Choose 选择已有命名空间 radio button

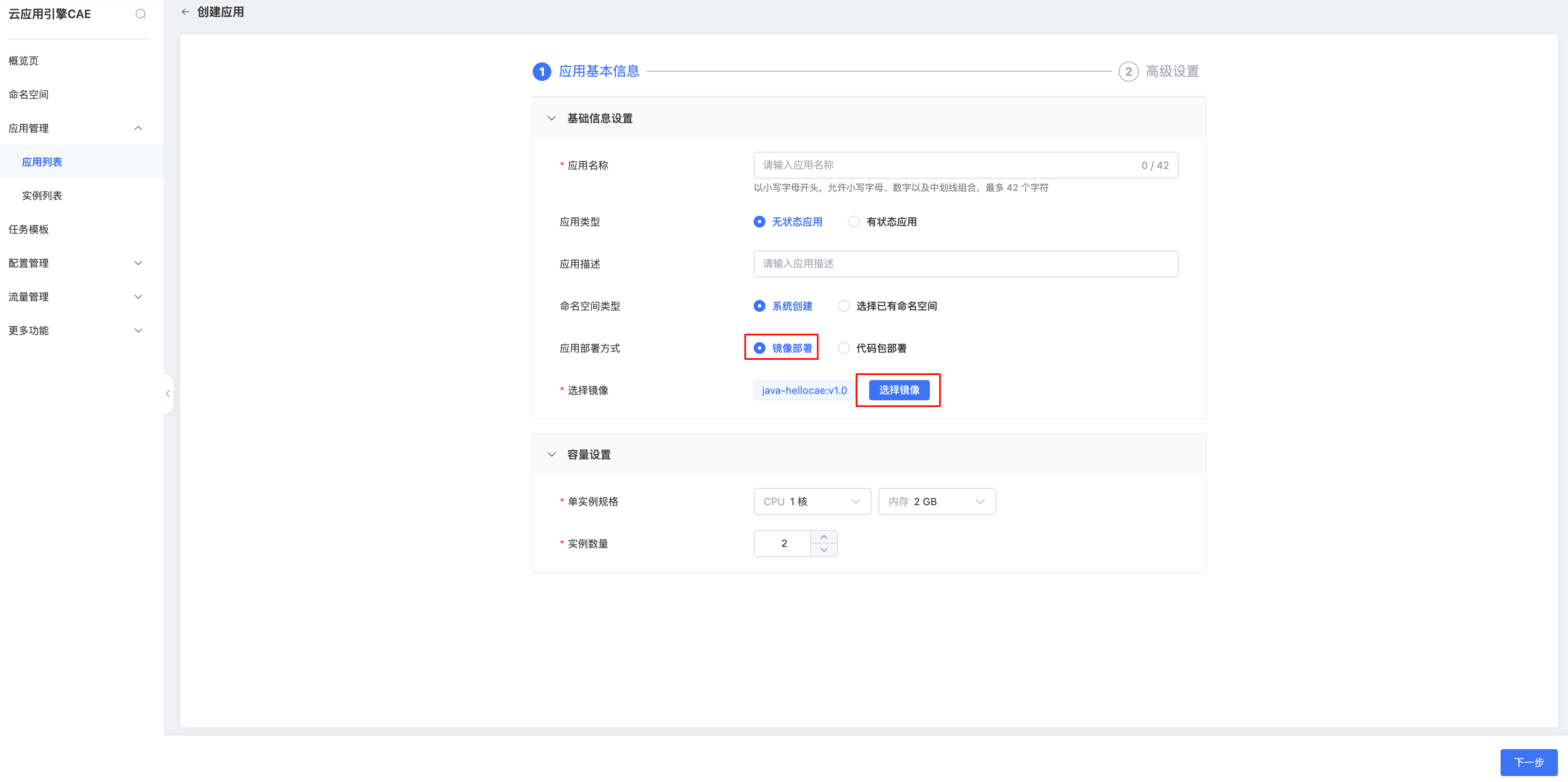(x=844, y=306)
